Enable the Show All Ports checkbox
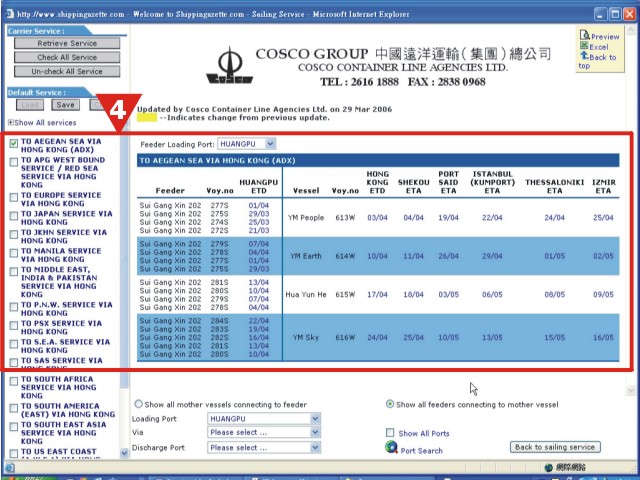The image size is (640, 480). (x=390, y=433)
